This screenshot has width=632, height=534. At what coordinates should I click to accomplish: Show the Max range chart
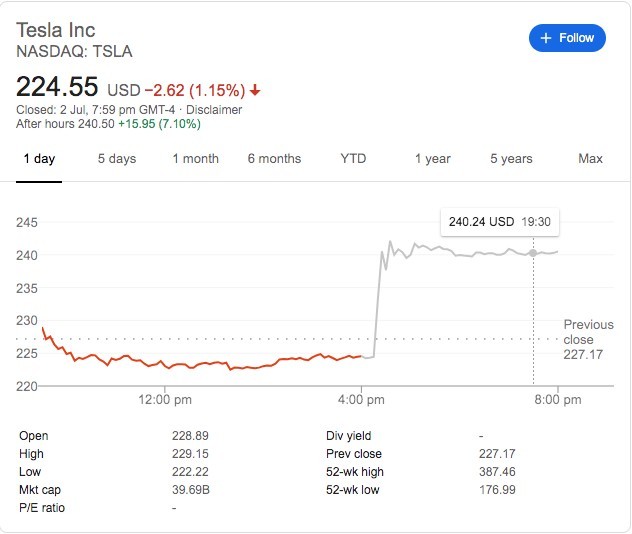point(590,159)
